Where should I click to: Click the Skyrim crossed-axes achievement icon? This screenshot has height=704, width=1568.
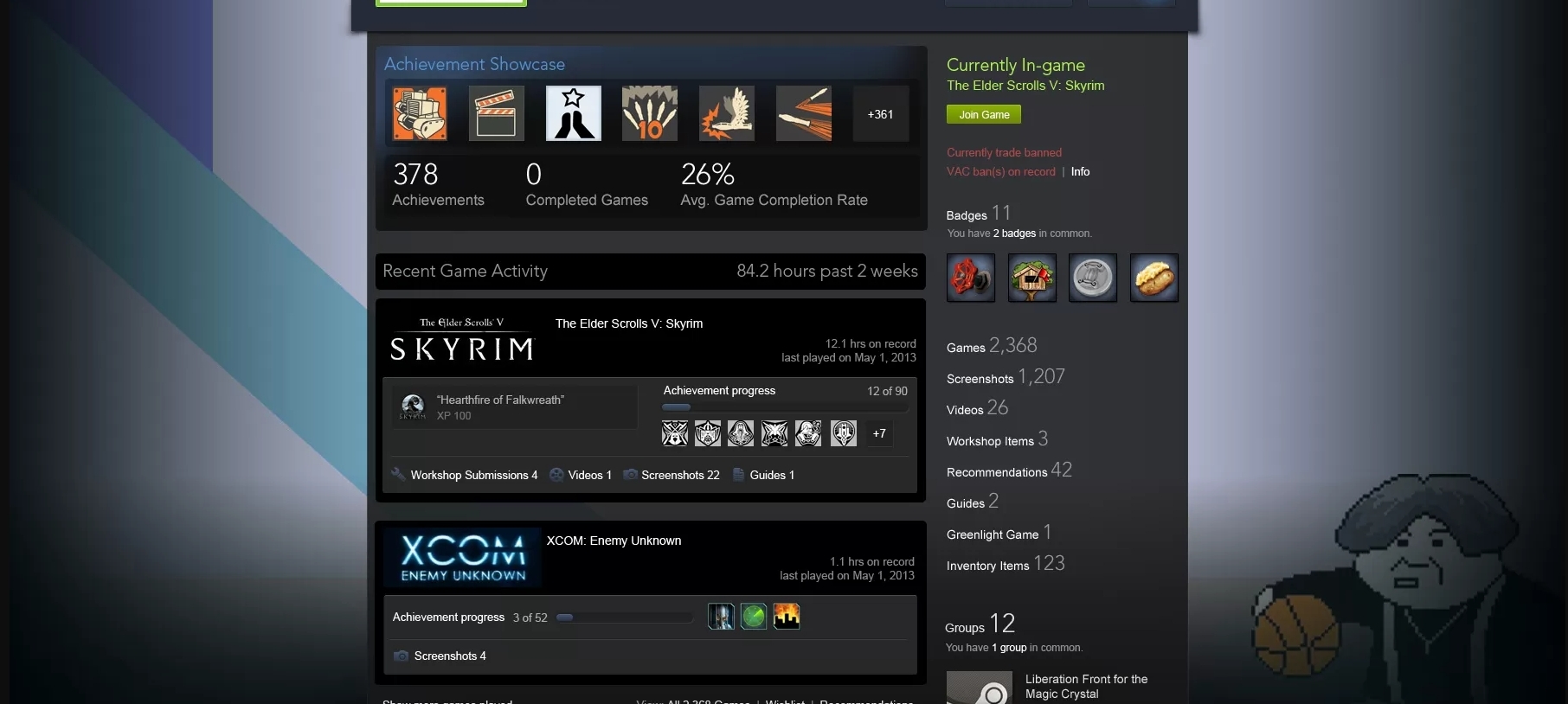coord(675,433)
